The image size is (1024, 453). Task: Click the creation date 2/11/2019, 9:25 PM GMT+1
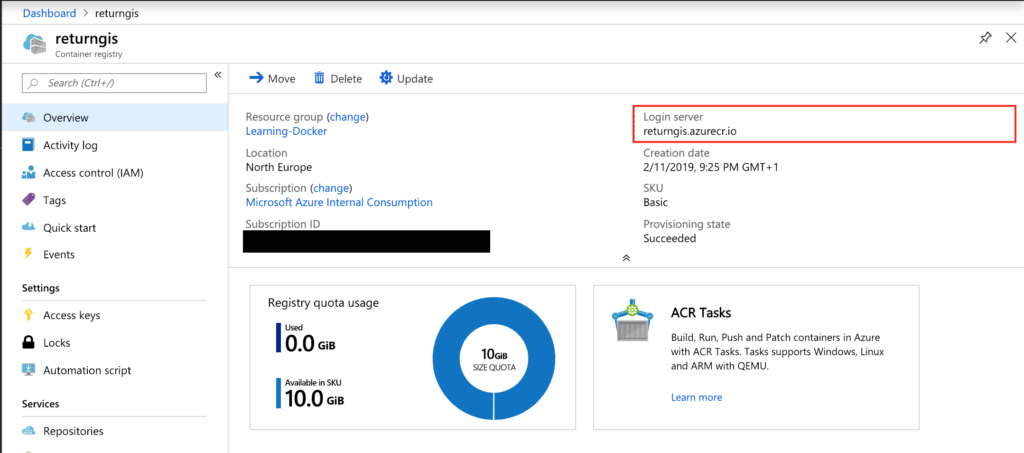tap(711, 166)
